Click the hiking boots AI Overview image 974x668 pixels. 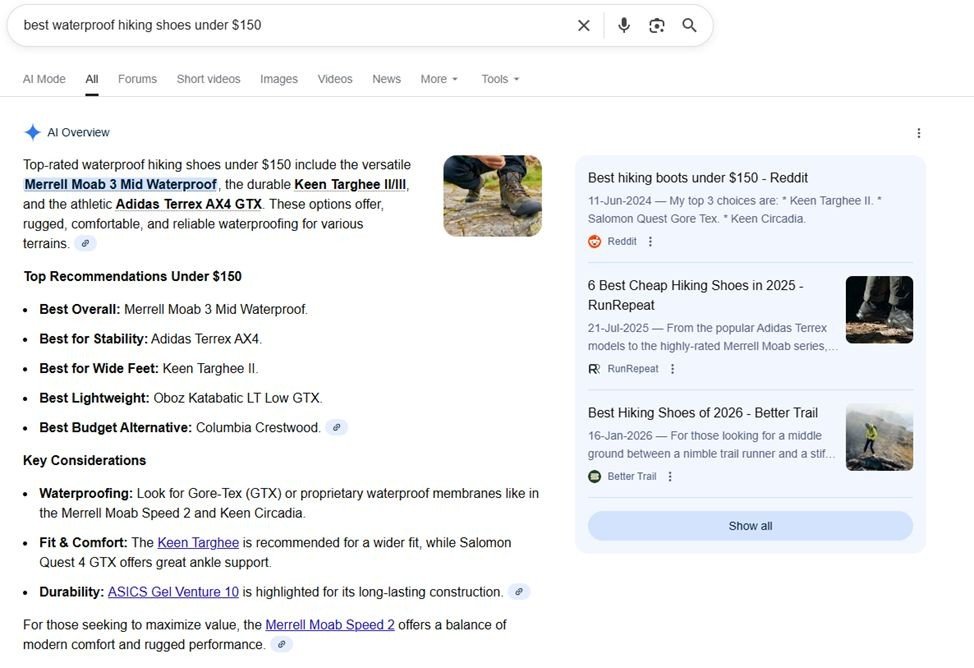[x=493, y=196]
